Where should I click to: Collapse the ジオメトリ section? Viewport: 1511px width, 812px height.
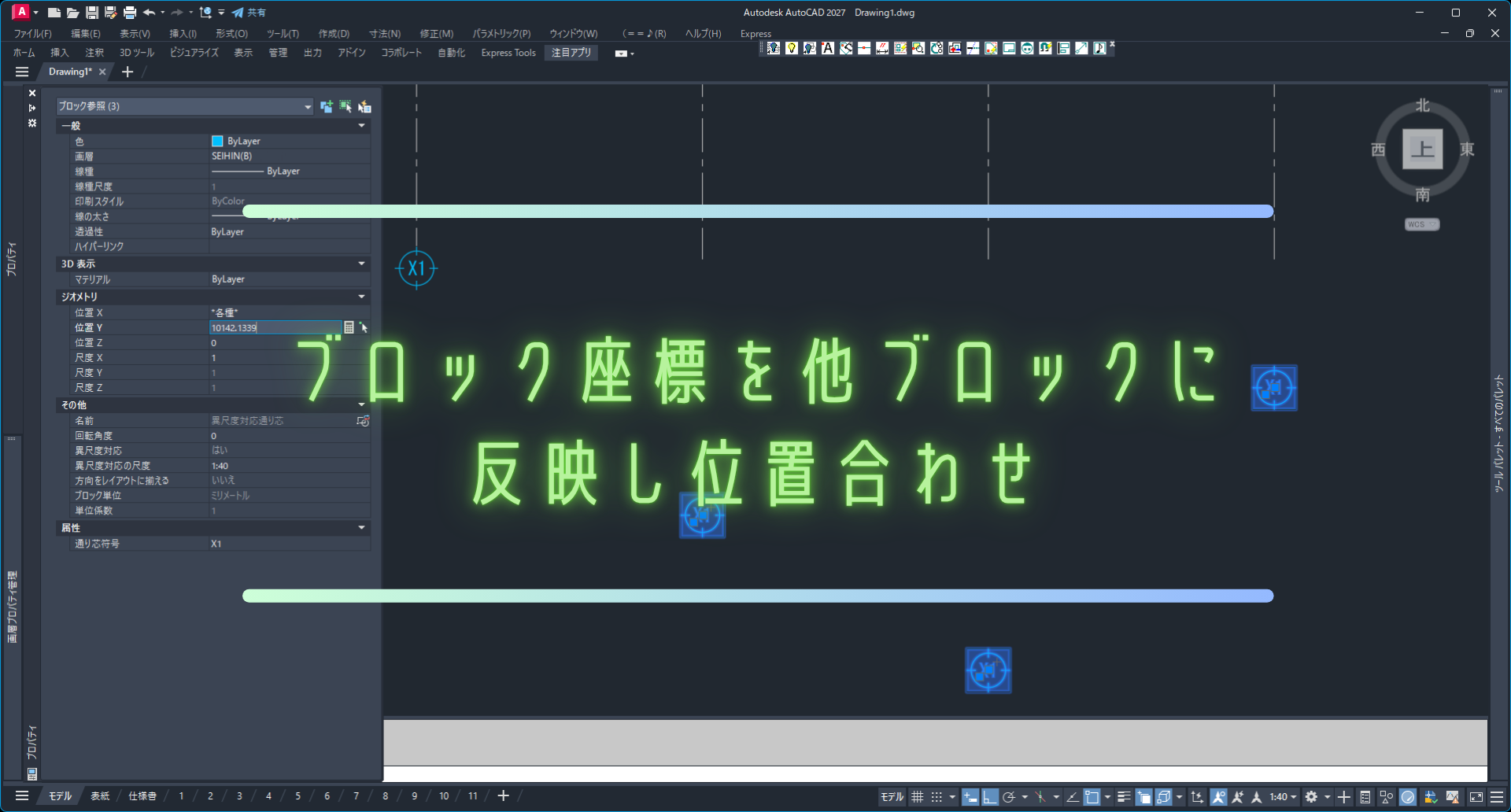pos(362,297)
